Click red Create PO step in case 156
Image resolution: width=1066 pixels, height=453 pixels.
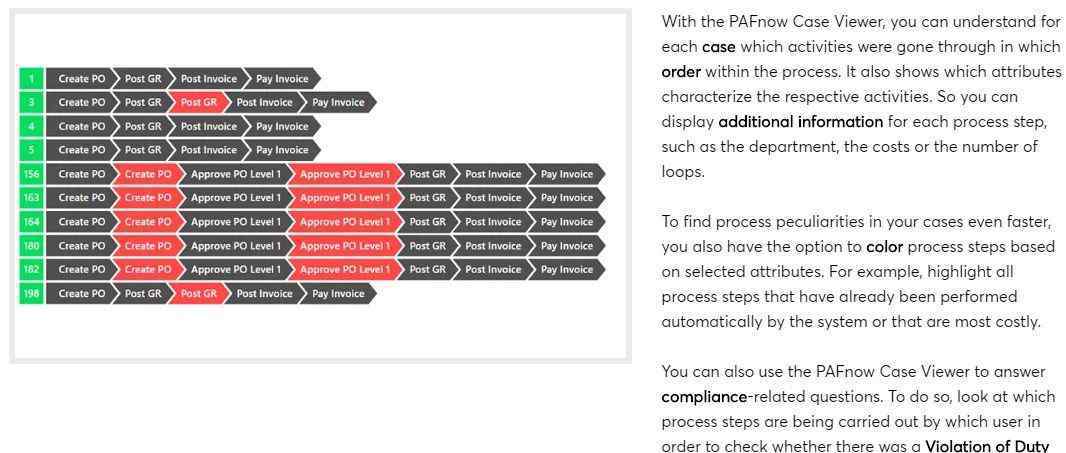[x=148, y=174]
